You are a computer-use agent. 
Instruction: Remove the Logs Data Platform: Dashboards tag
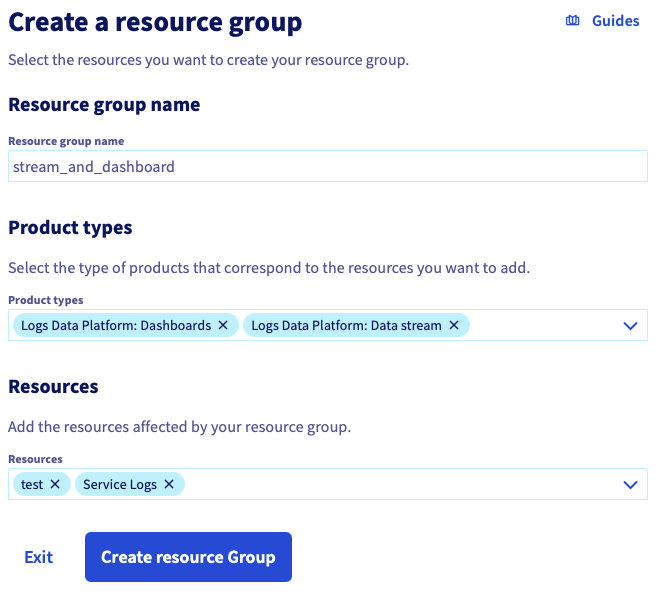223,325
